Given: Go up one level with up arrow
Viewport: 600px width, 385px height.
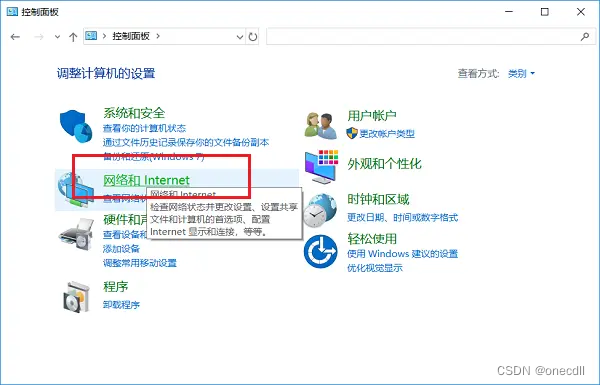Looking at the screenshot, I should coord(73,37).
